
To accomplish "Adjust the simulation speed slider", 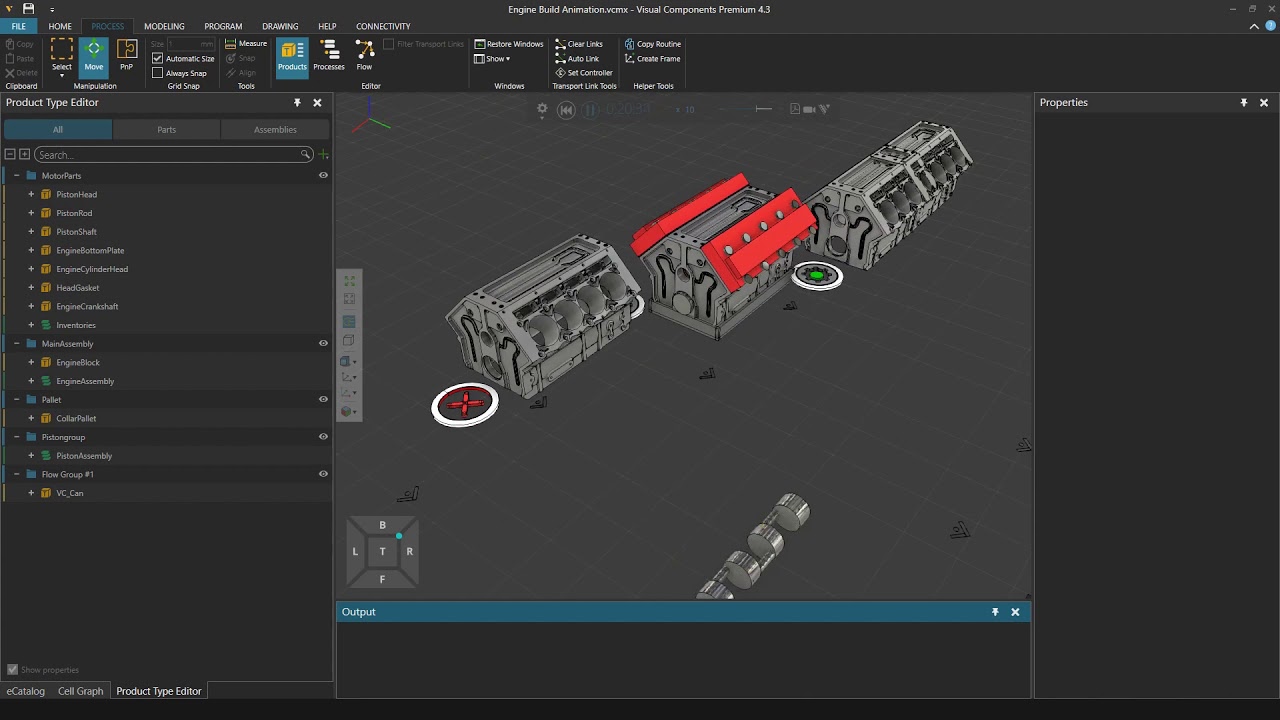I will click(764, 109).
